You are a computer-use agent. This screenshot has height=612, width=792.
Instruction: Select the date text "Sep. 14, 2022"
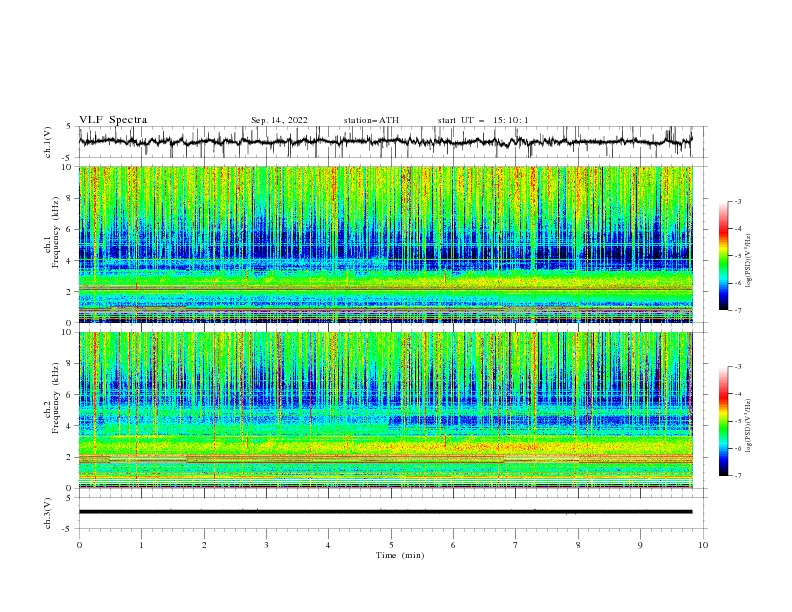click(x=279, y=120)
